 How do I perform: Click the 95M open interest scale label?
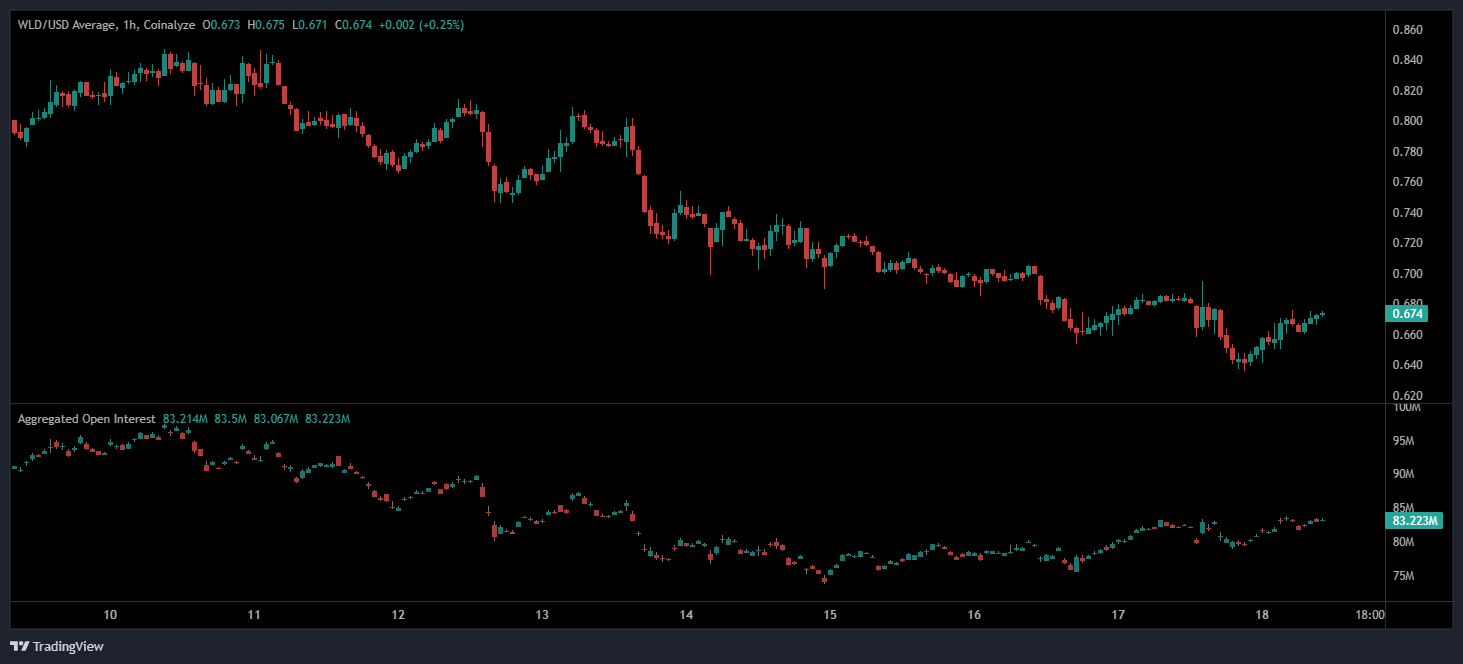point(1403,441)
